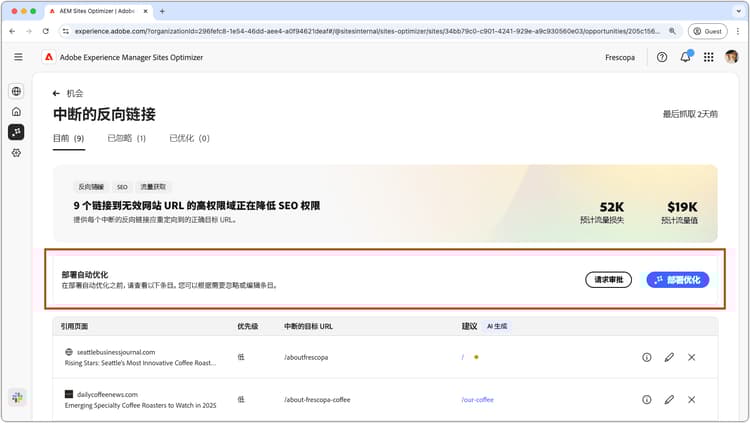Click the 流量获取 tag
Viewport: 750px width, 423px height.
coord(153,187)
